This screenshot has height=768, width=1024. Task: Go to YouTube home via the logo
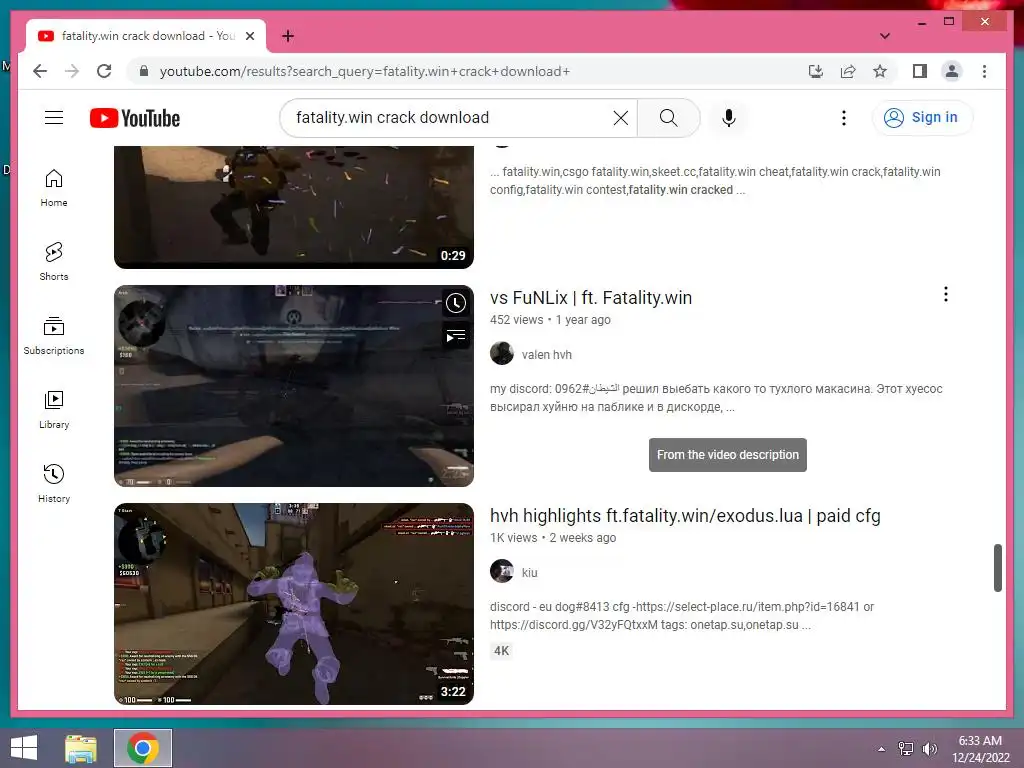pos(135,118)
